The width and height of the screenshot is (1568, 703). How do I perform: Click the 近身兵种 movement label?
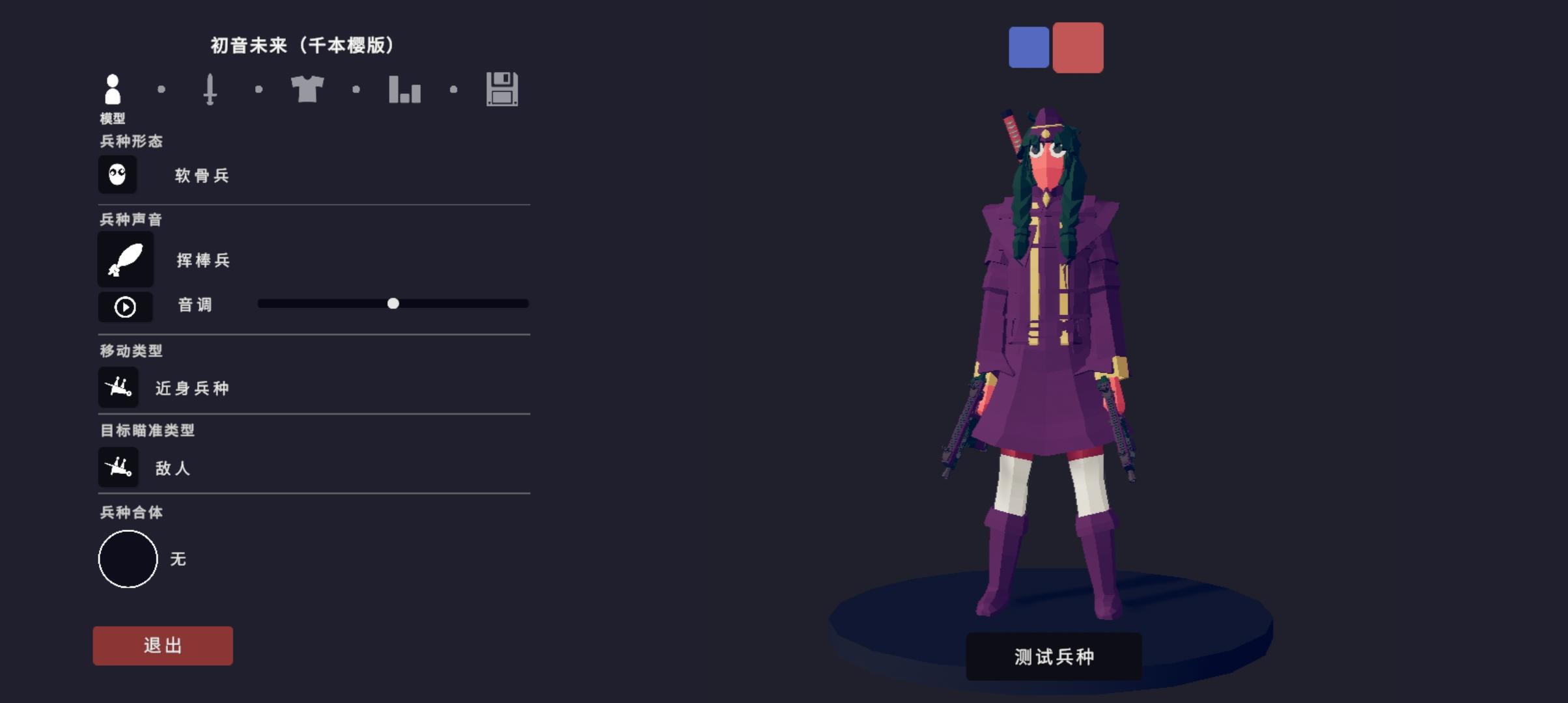(192, 389)
